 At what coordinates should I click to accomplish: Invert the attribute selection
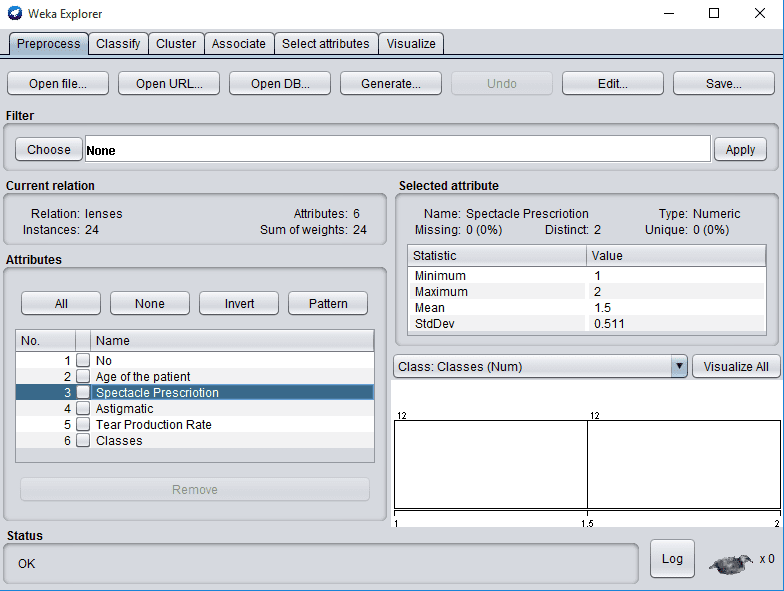pos(239,304)
